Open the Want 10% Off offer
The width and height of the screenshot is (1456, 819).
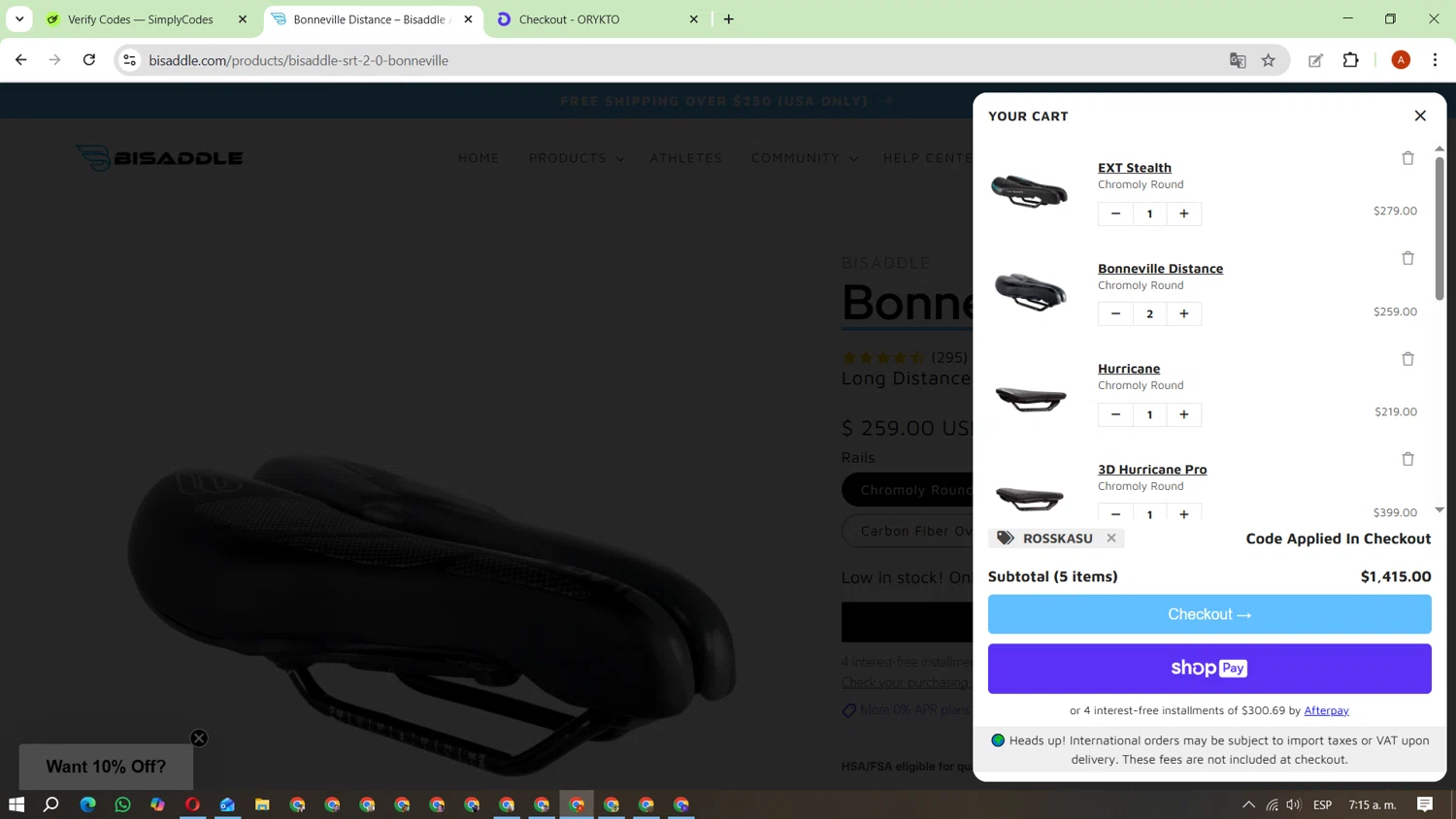pos(106,767)
